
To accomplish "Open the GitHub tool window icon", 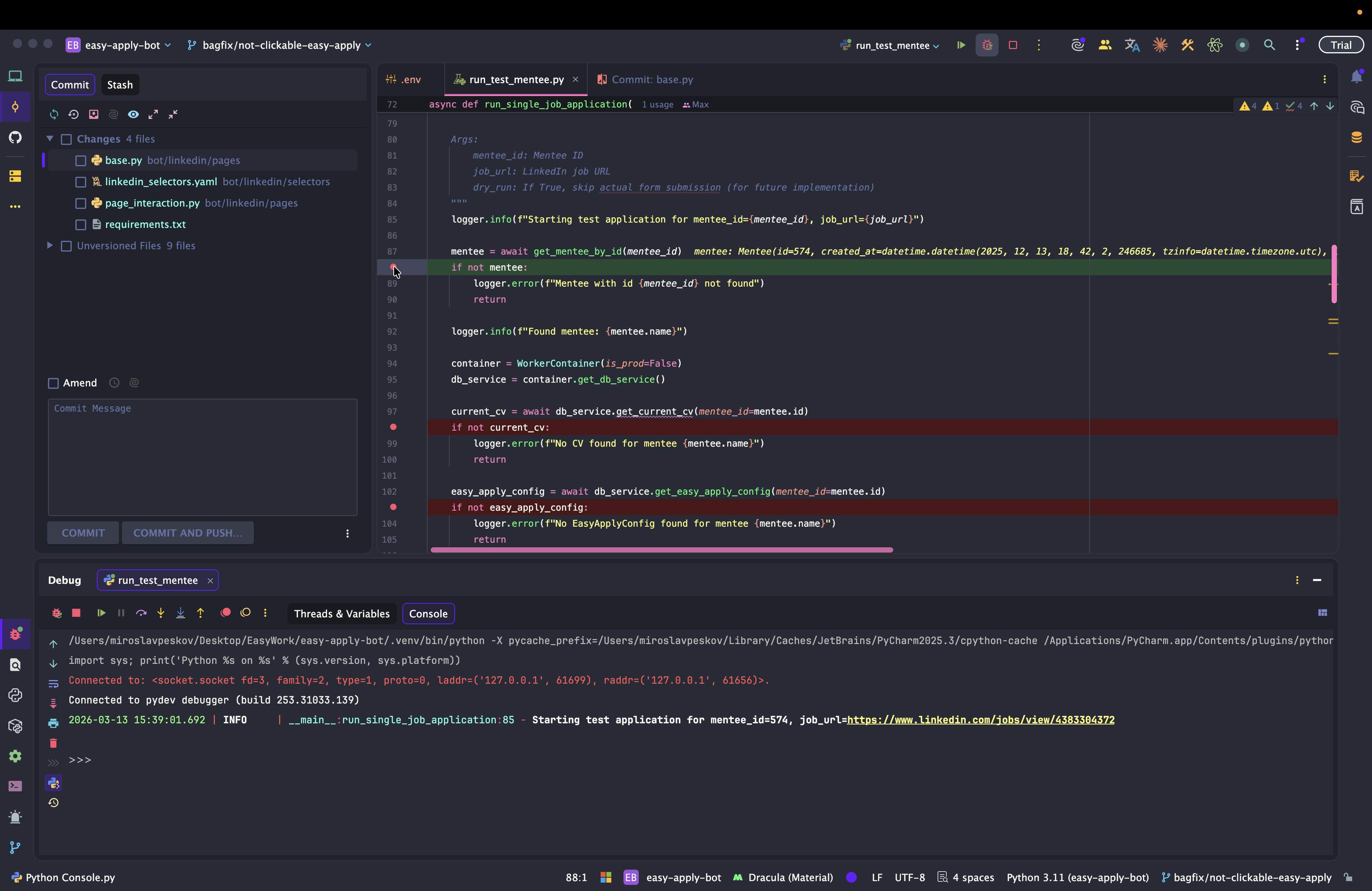I will 16,137.
